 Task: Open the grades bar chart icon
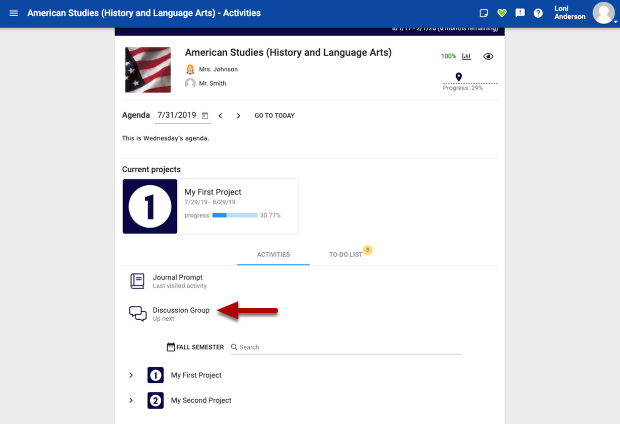click(466, 57)
